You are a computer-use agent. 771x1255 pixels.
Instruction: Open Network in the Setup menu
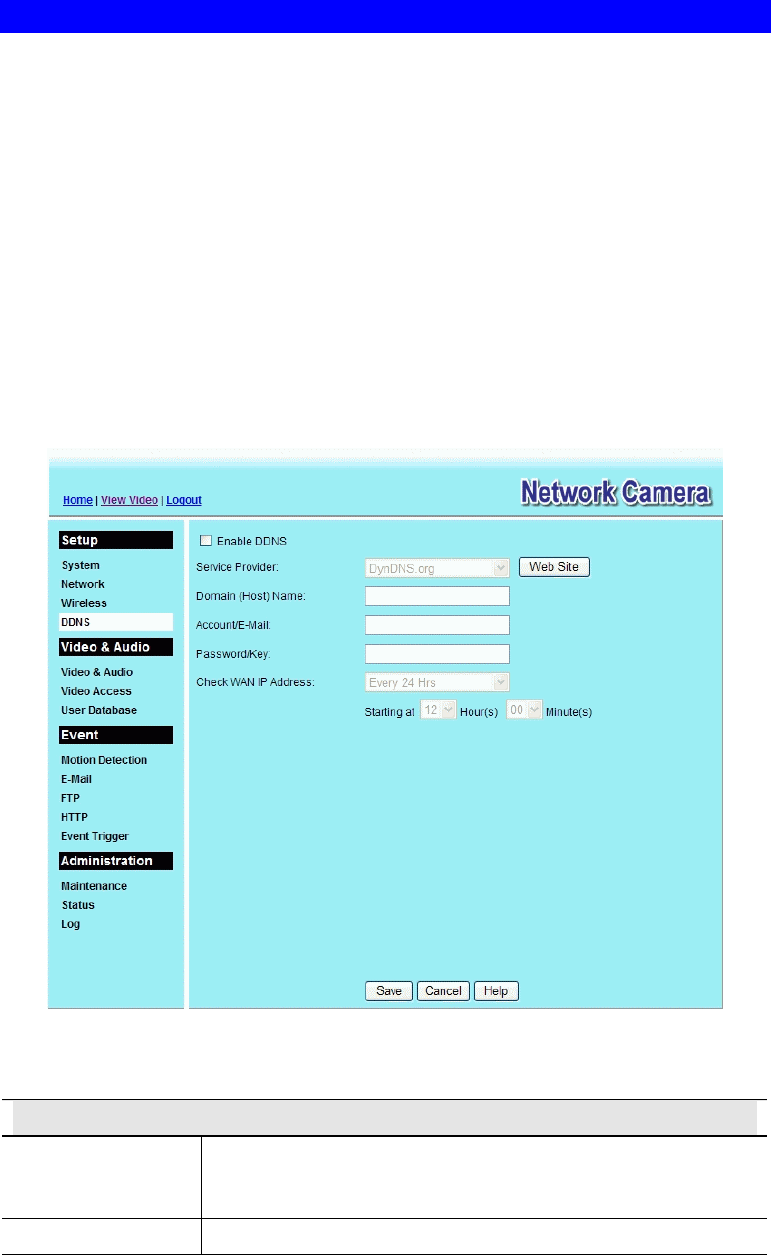(83, 584)
